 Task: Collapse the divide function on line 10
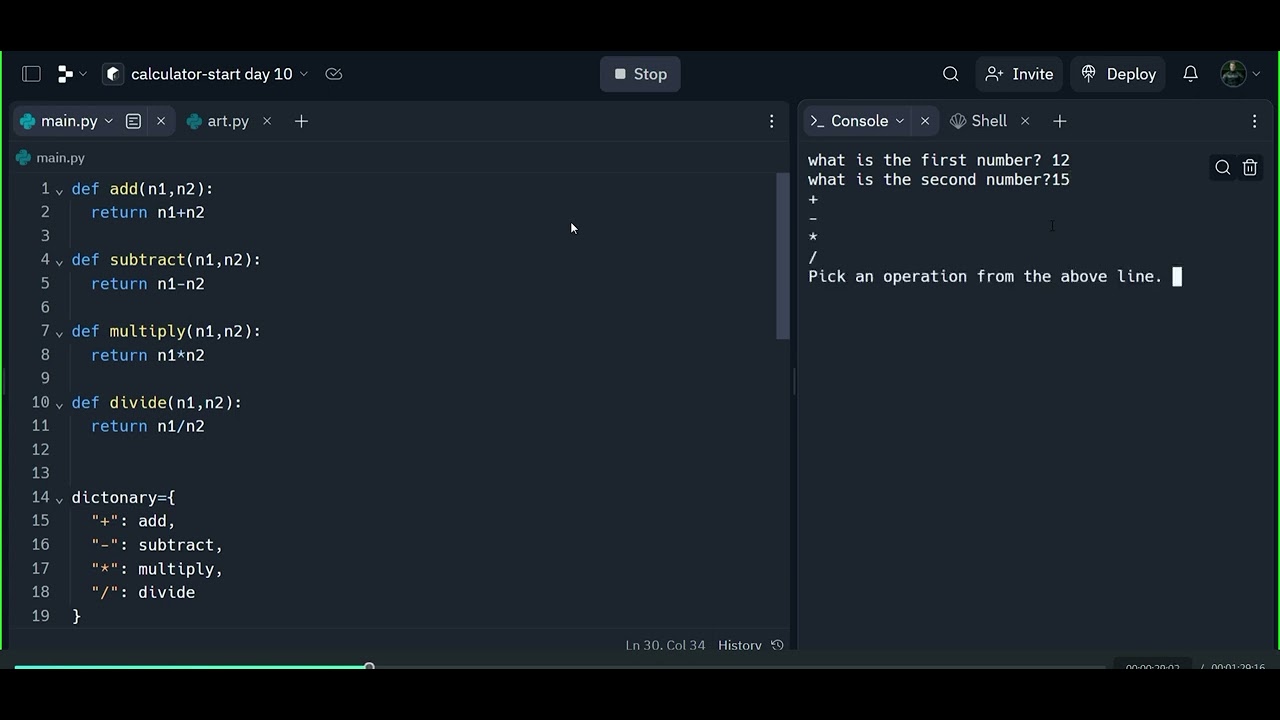[x=60, y=404]
